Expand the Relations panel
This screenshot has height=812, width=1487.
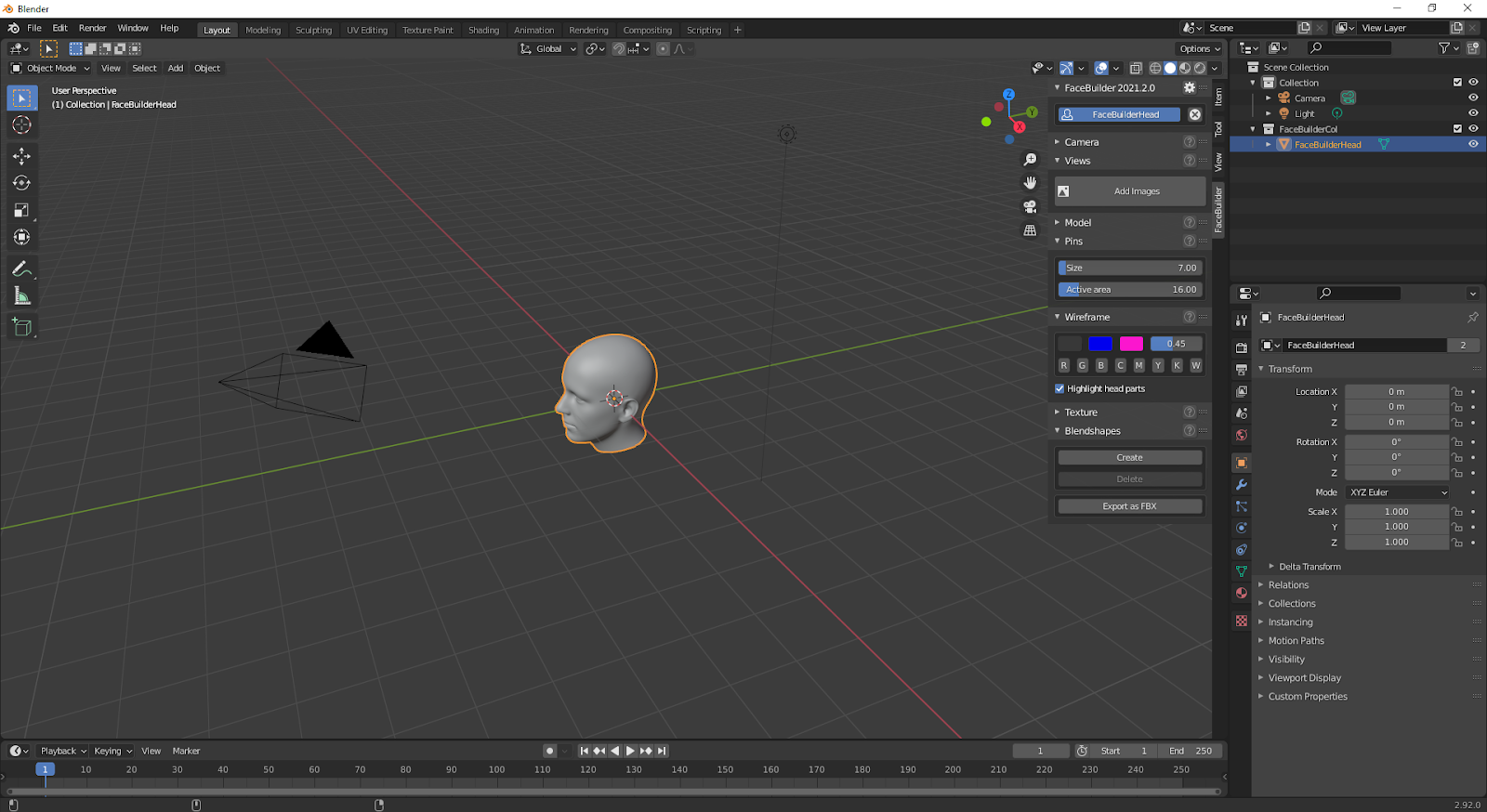tap(1288, 585)
